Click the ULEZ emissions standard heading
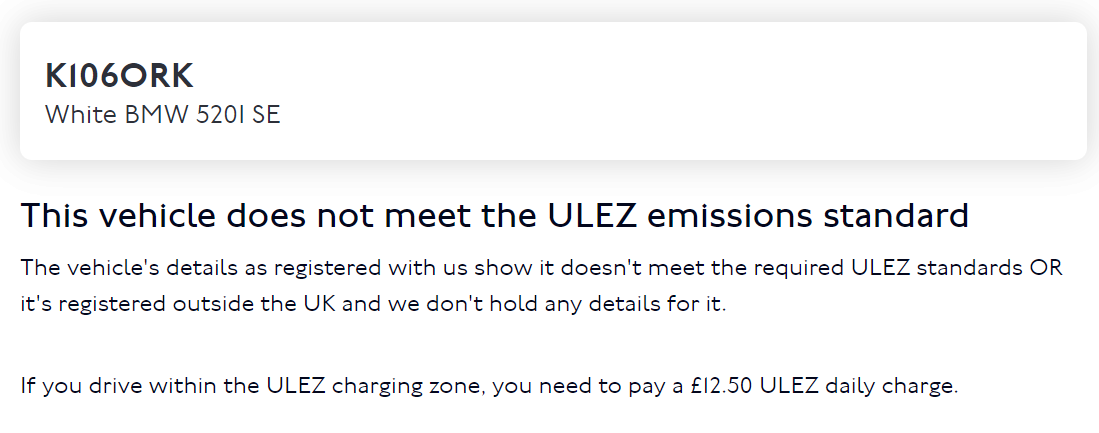 click(495, 216)
